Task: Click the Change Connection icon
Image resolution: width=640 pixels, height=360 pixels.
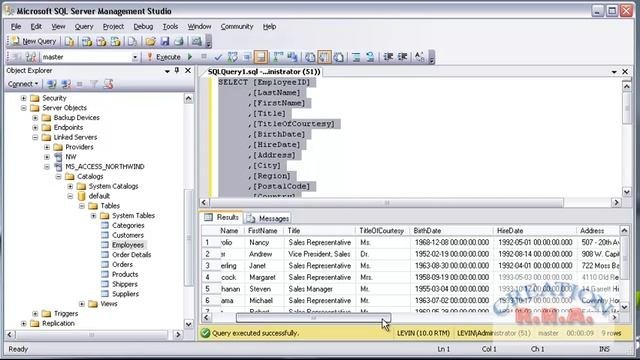Action: tap(31, 57)
